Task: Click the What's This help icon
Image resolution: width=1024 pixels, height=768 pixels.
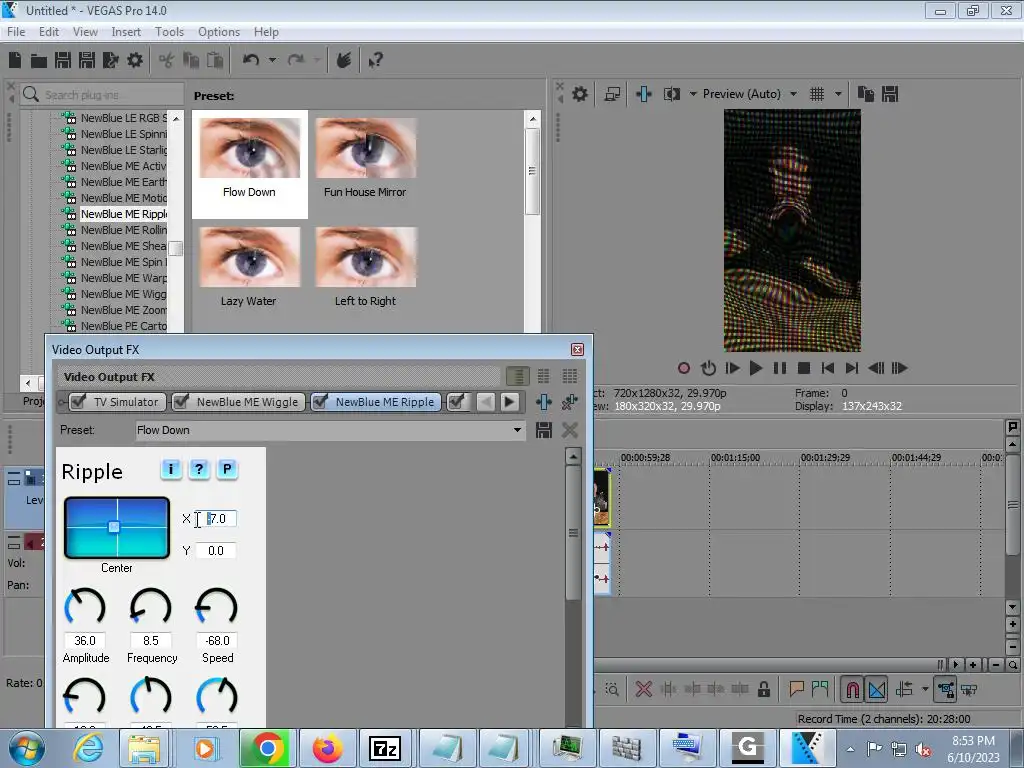Action: point(375,61)
